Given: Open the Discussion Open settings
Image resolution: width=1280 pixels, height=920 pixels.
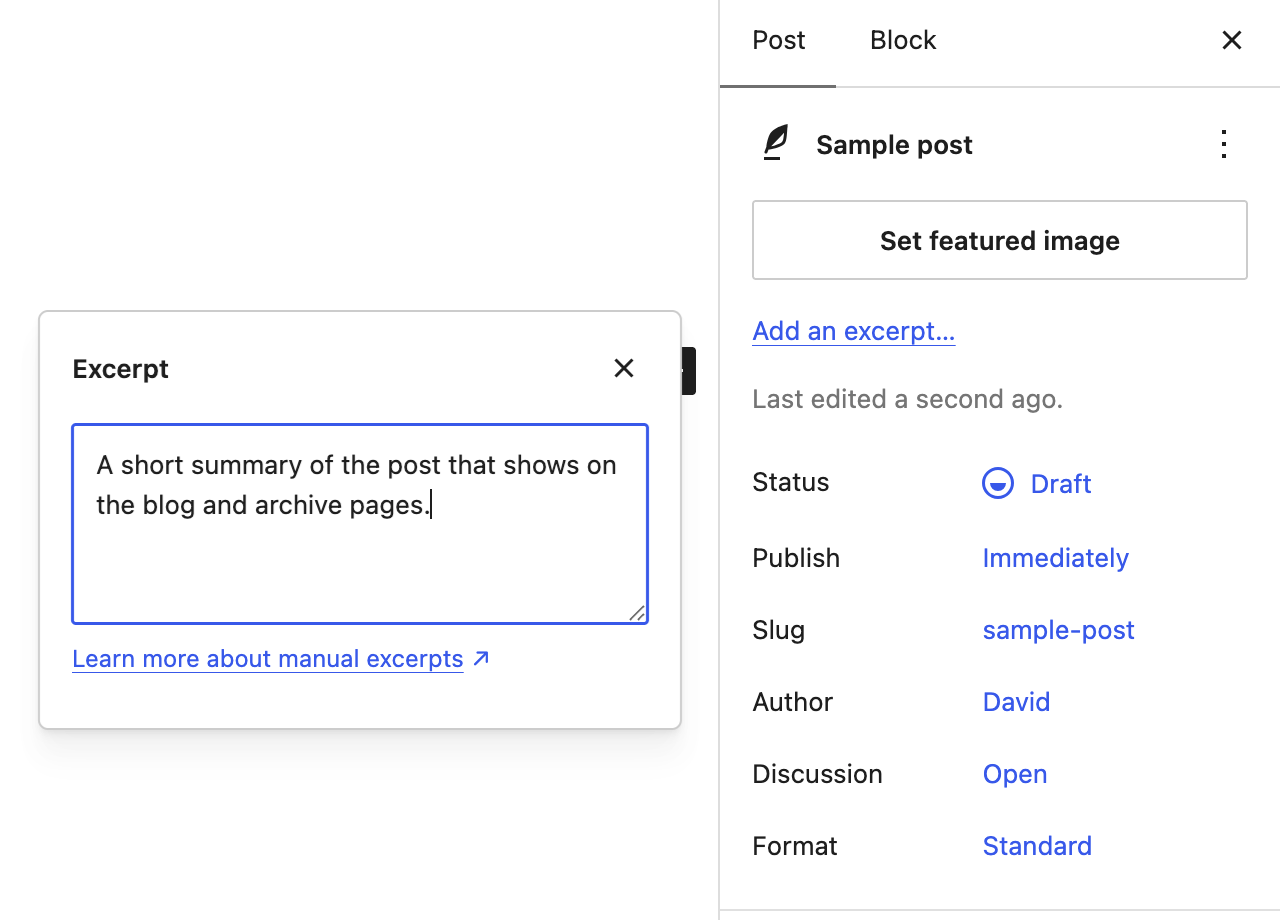Looking at the screenshot, I should click(x=1015, y=774).
